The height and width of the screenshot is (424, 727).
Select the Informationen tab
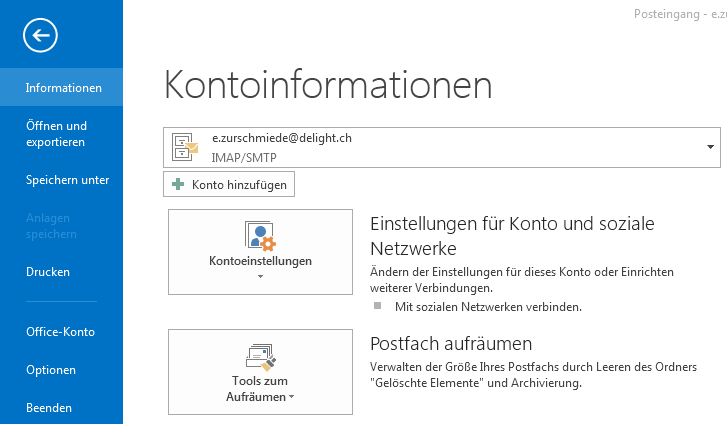point(61,87)
